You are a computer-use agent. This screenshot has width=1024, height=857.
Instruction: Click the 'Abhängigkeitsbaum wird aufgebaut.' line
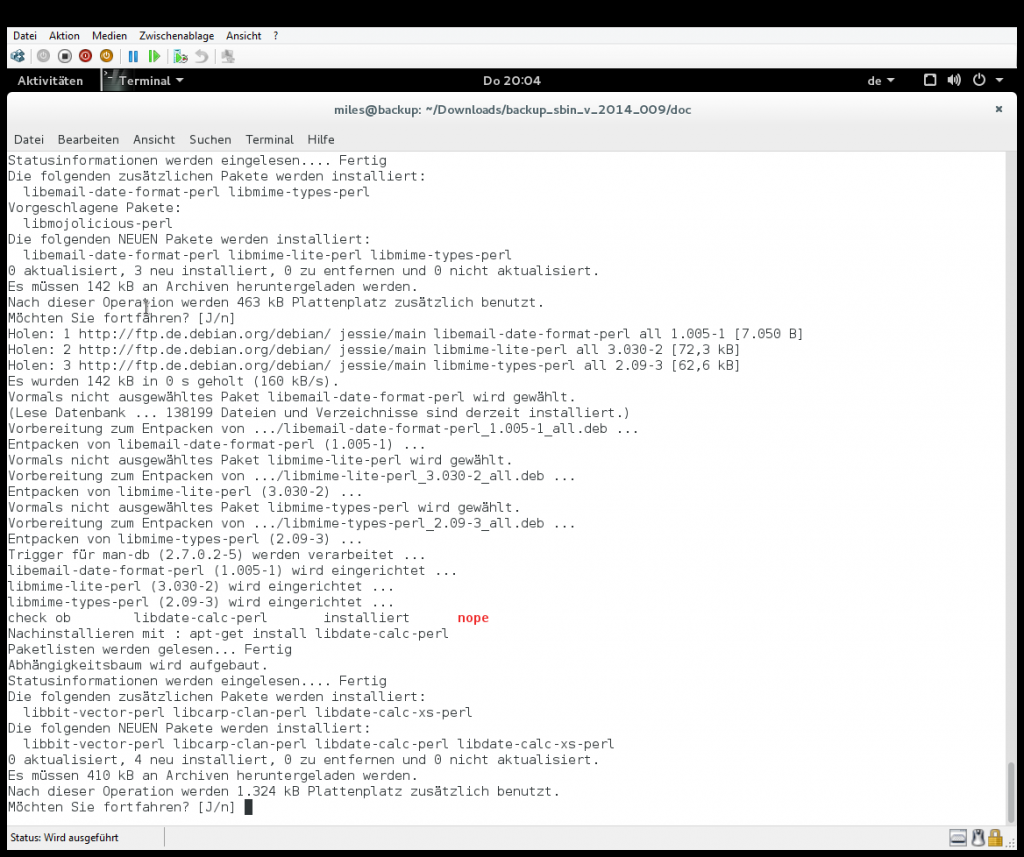[138, 665]
